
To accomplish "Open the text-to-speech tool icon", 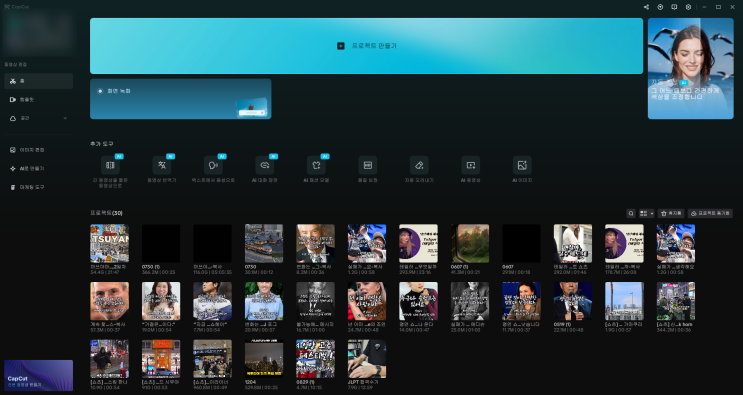I will coord(213,165).
